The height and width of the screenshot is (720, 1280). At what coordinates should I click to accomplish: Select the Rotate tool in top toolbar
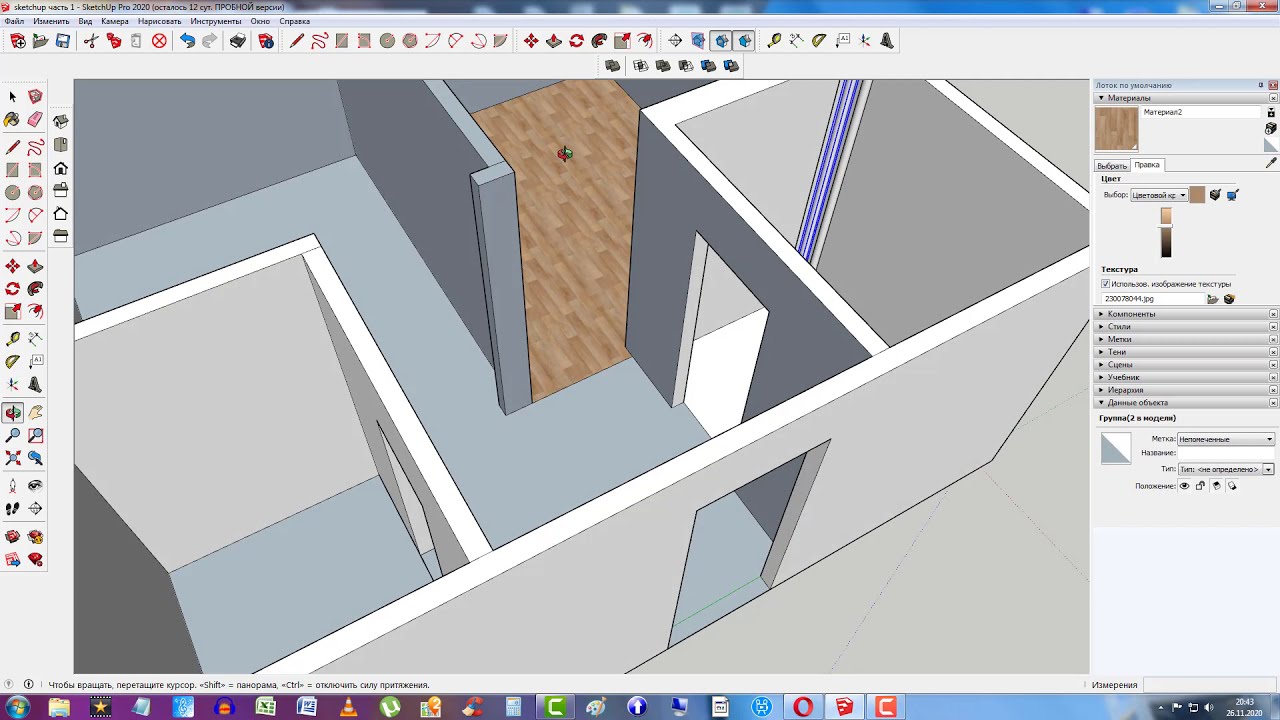point(577,41)
